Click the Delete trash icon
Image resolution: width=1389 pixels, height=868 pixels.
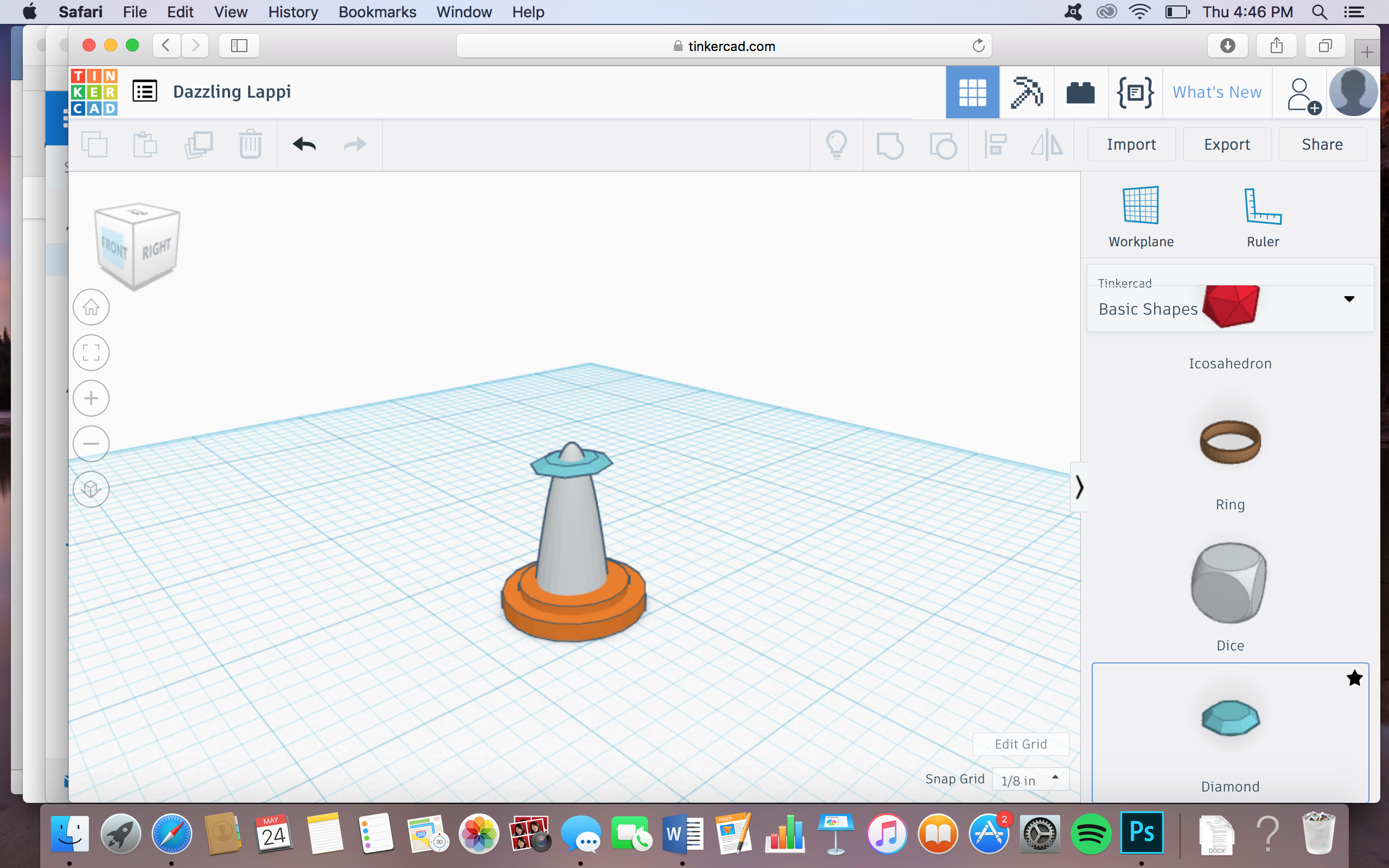(x=250, y=145)
